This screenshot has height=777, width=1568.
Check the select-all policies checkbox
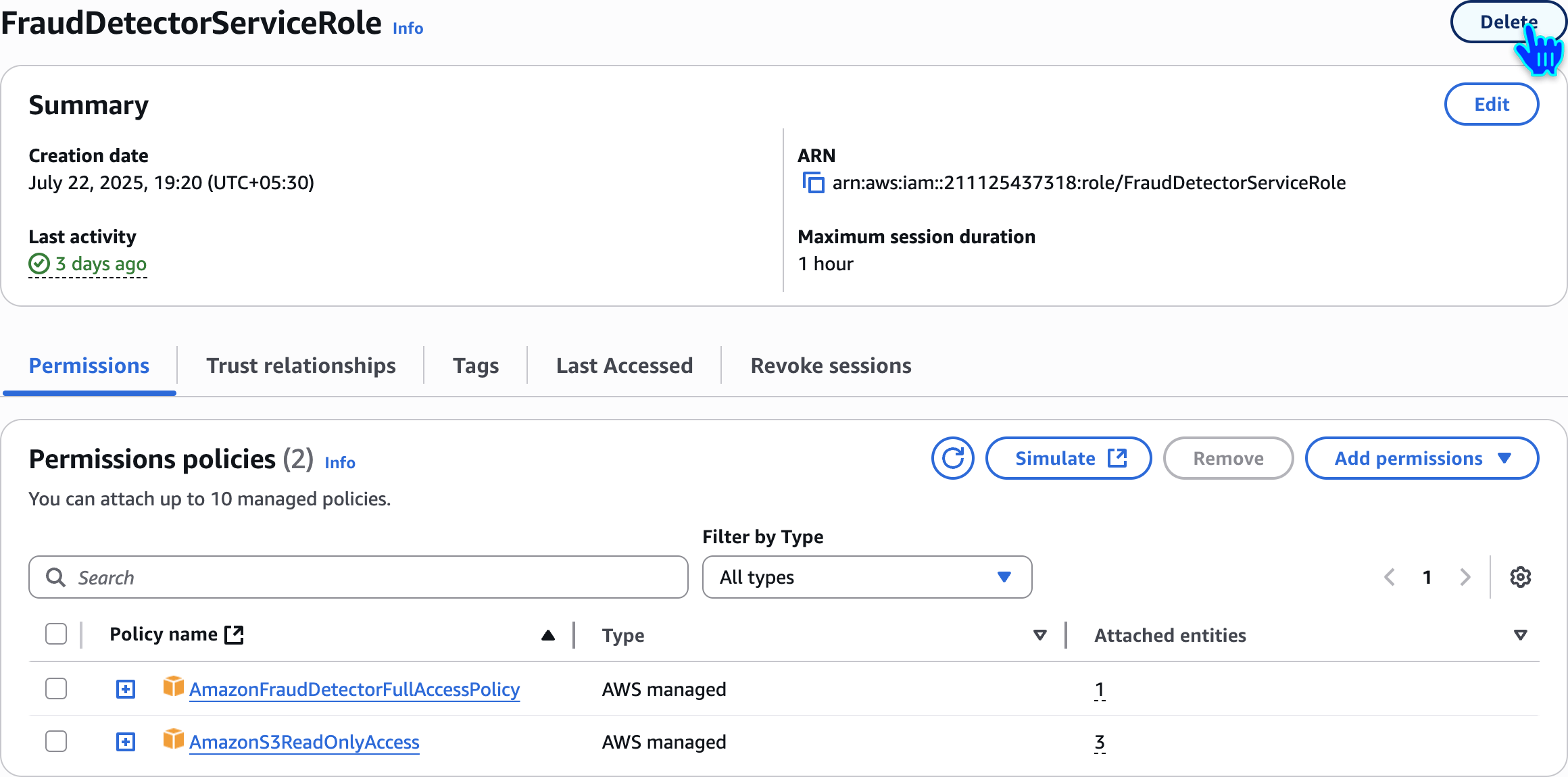[x=56, y=634]
